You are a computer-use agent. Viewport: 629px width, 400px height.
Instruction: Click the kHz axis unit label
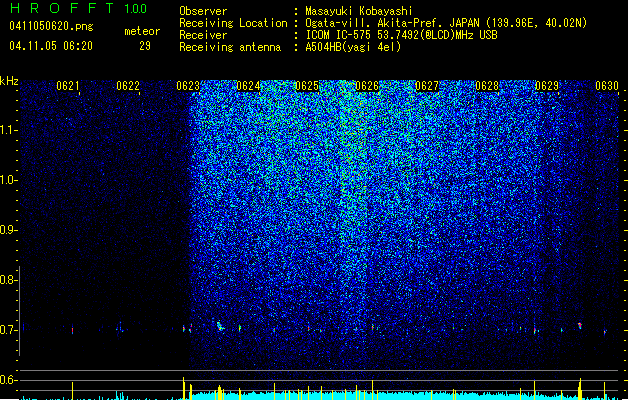point(9,81)
